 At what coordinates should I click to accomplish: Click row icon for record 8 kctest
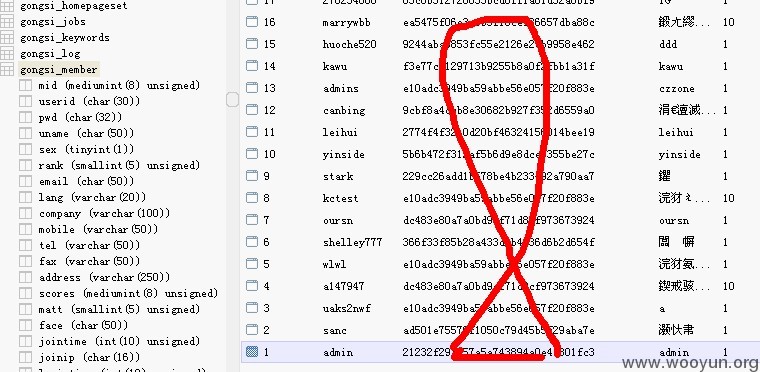click(x=252, y=198)
